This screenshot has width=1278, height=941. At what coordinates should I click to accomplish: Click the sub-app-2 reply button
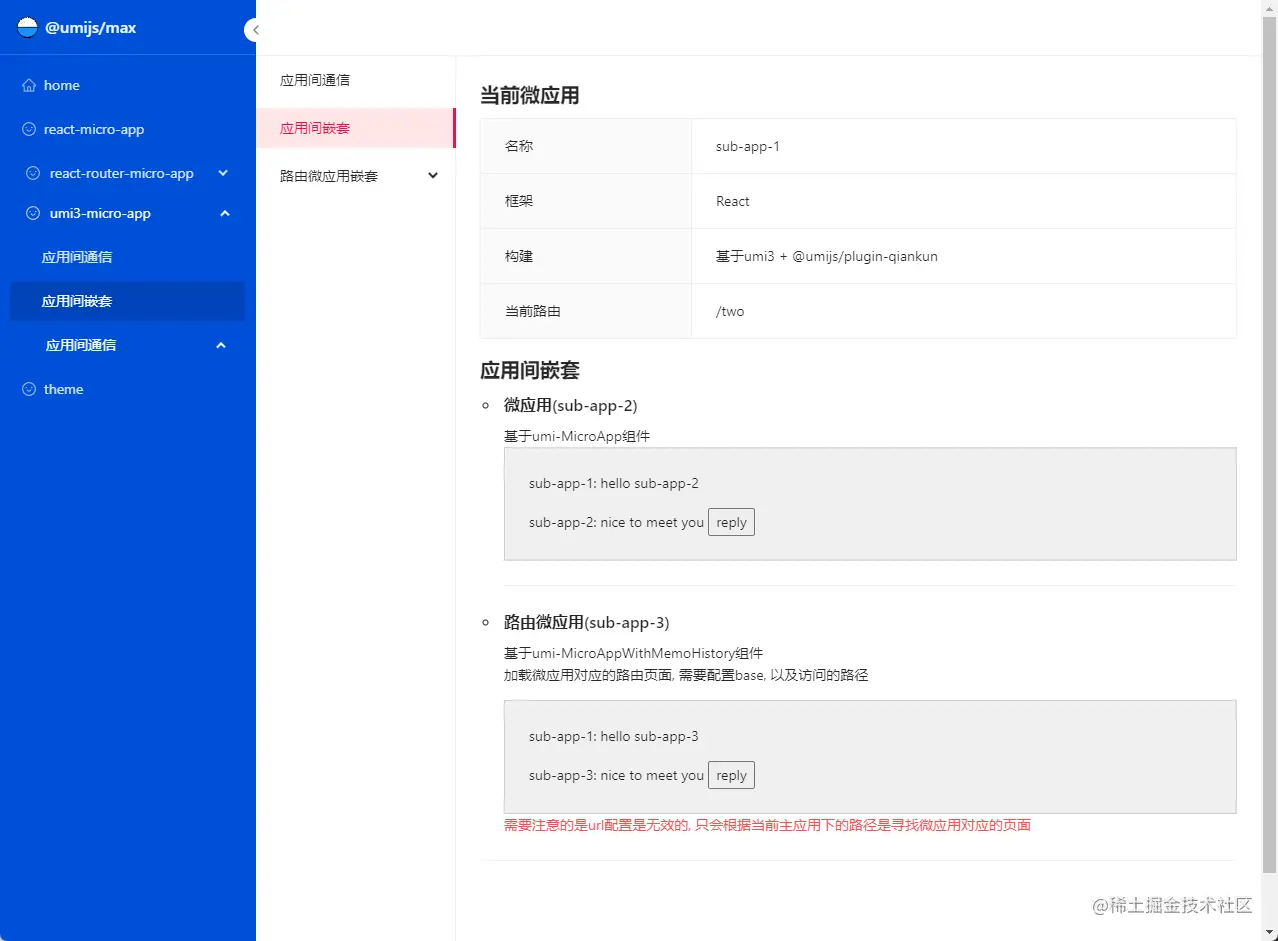731,521
